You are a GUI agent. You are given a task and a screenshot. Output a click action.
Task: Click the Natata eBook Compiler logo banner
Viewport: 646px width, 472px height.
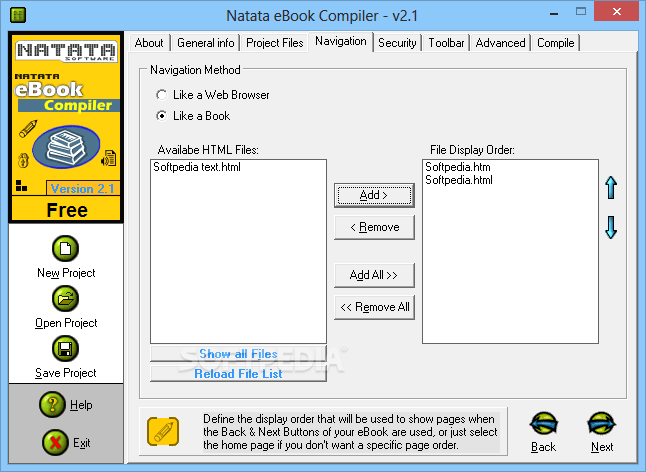[x=66, y=127]
